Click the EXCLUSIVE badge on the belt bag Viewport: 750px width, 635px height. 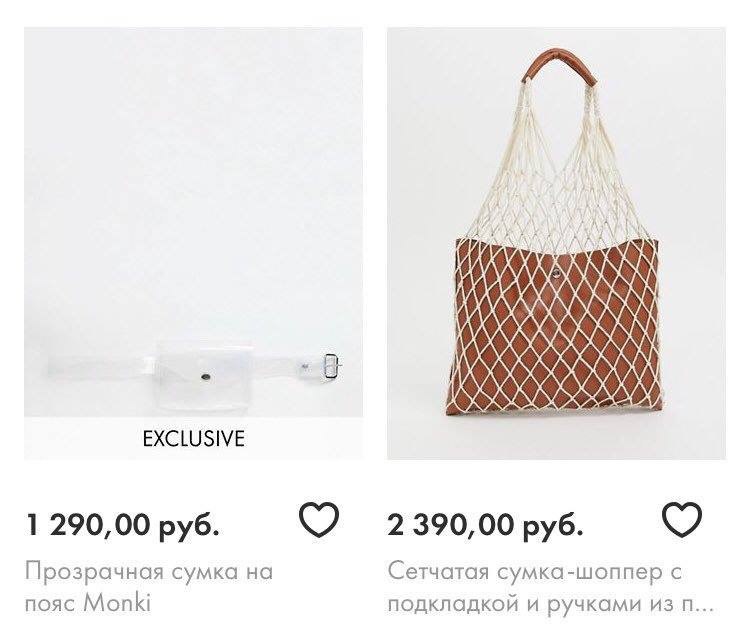193,438
